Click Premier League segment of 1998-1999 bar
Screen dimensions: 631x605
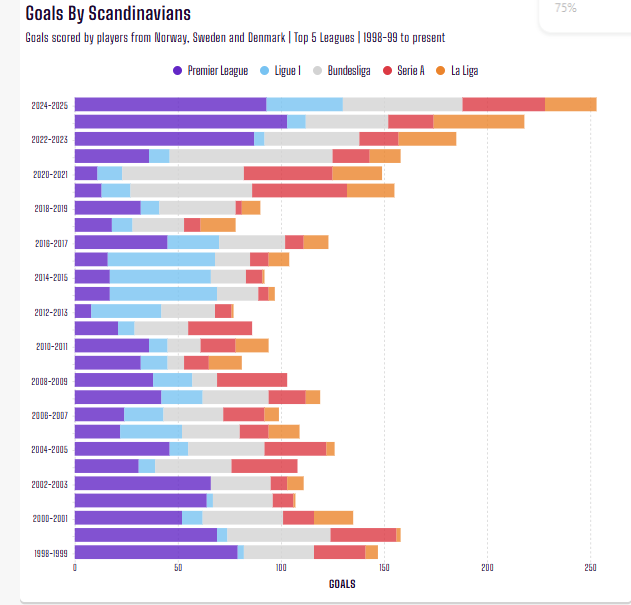155,552
